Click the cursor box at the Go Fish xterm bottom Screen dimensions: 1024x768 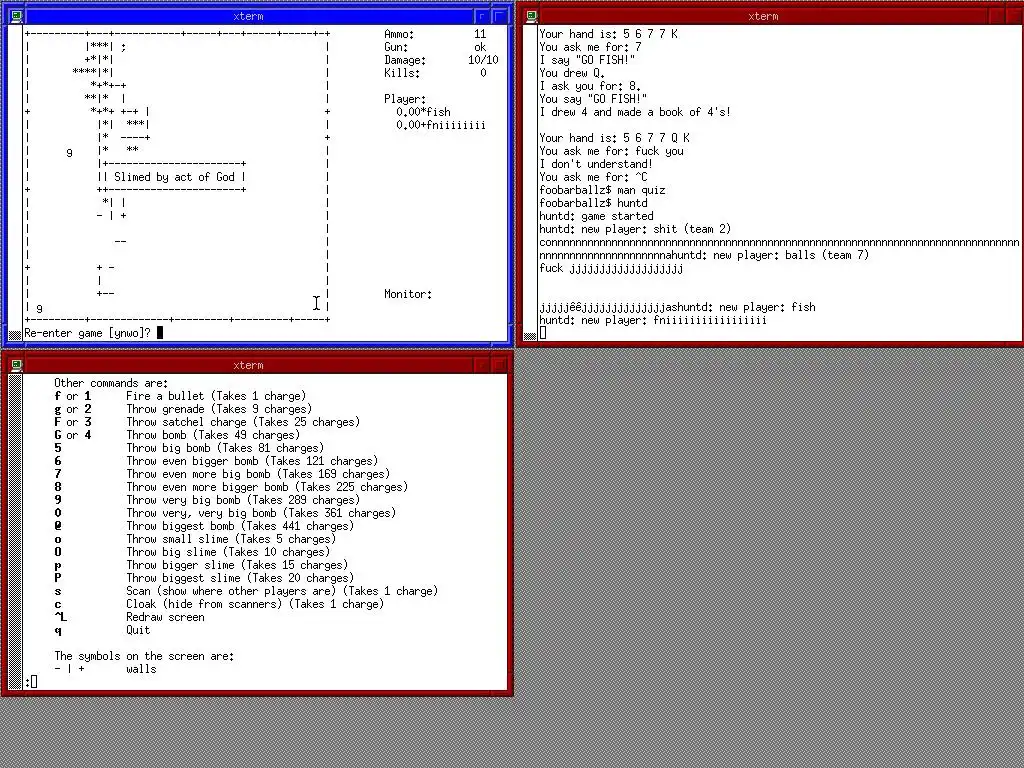[x=543, y=333]
